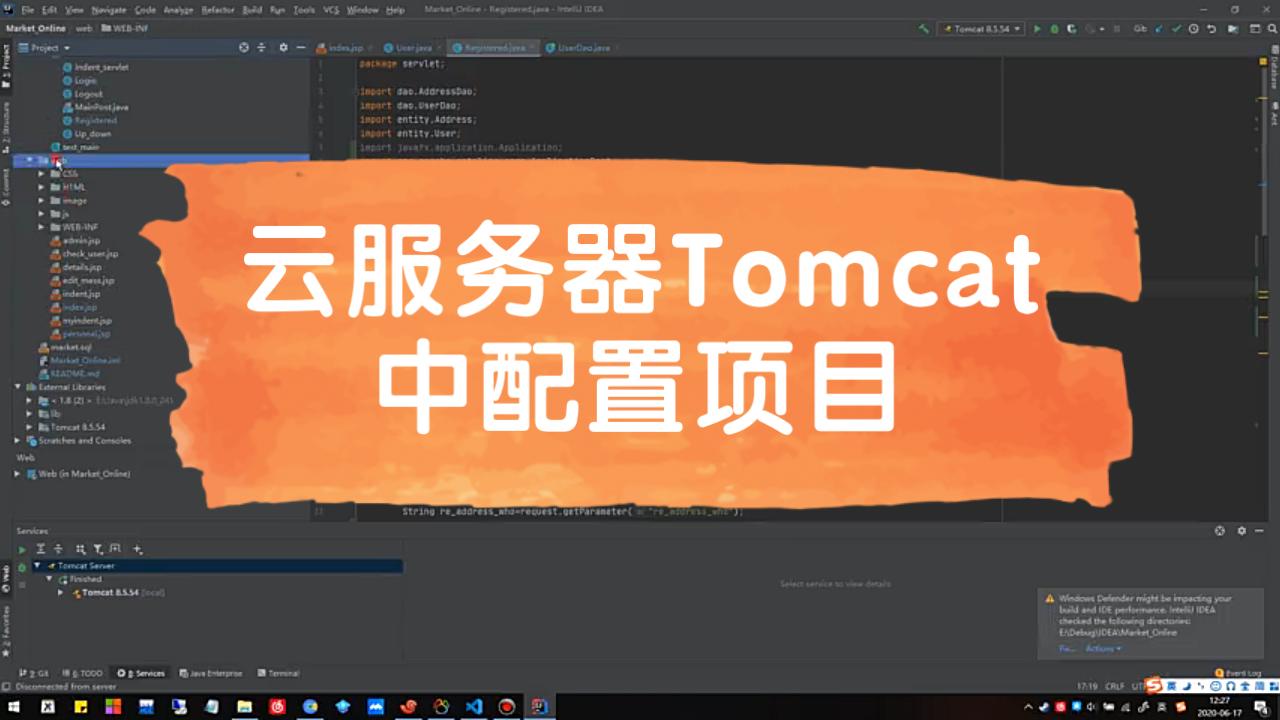
Task: Collapse the Finished node in Services
Action: tap(49, 579)
